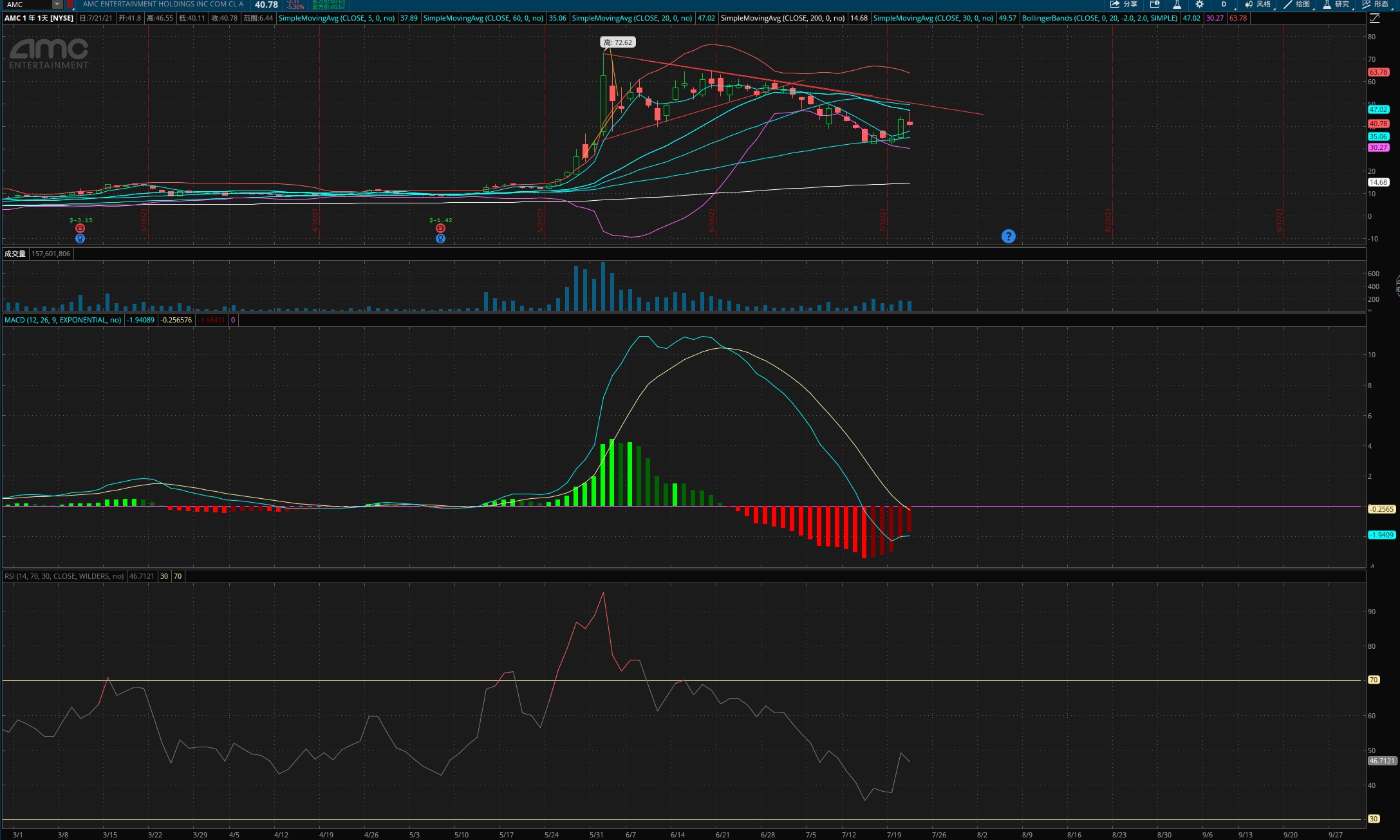Viewport: 1400px width, 840px height.
Task: Open the symbol dropdown arrow next to AMC
Action: (x=57, y=5)
